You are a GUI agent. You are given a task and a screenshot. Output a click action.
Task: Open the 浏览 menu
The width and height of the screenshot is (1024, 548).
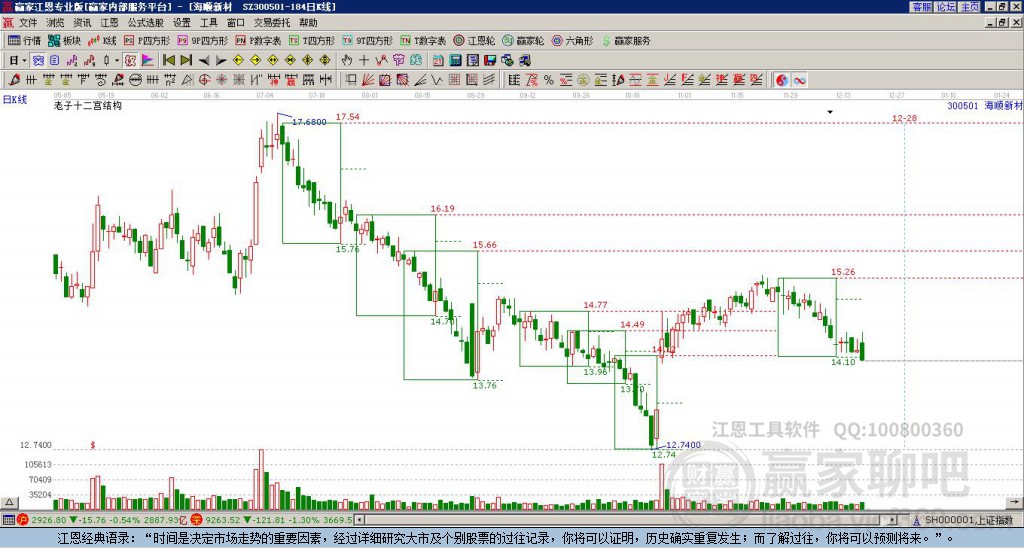[55, 23]
